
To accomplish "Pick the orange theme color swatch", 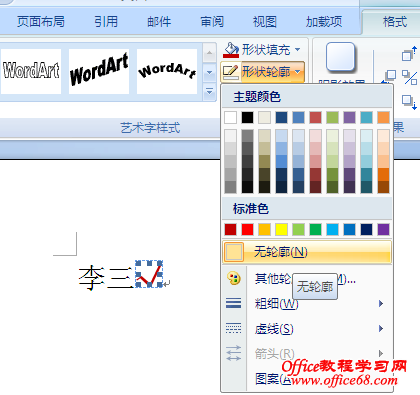I will tap(383, 117).
